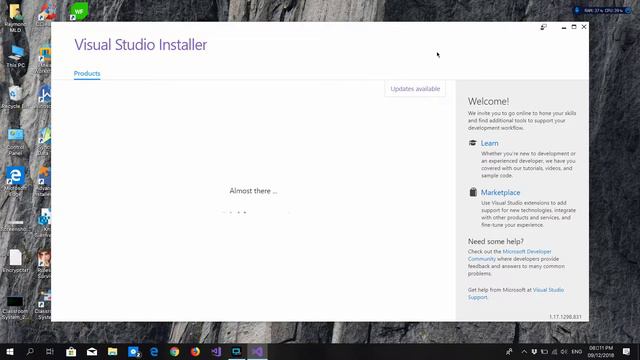
Task: Click the Marketplace bag icon
Action: click(x=473, y=192)
